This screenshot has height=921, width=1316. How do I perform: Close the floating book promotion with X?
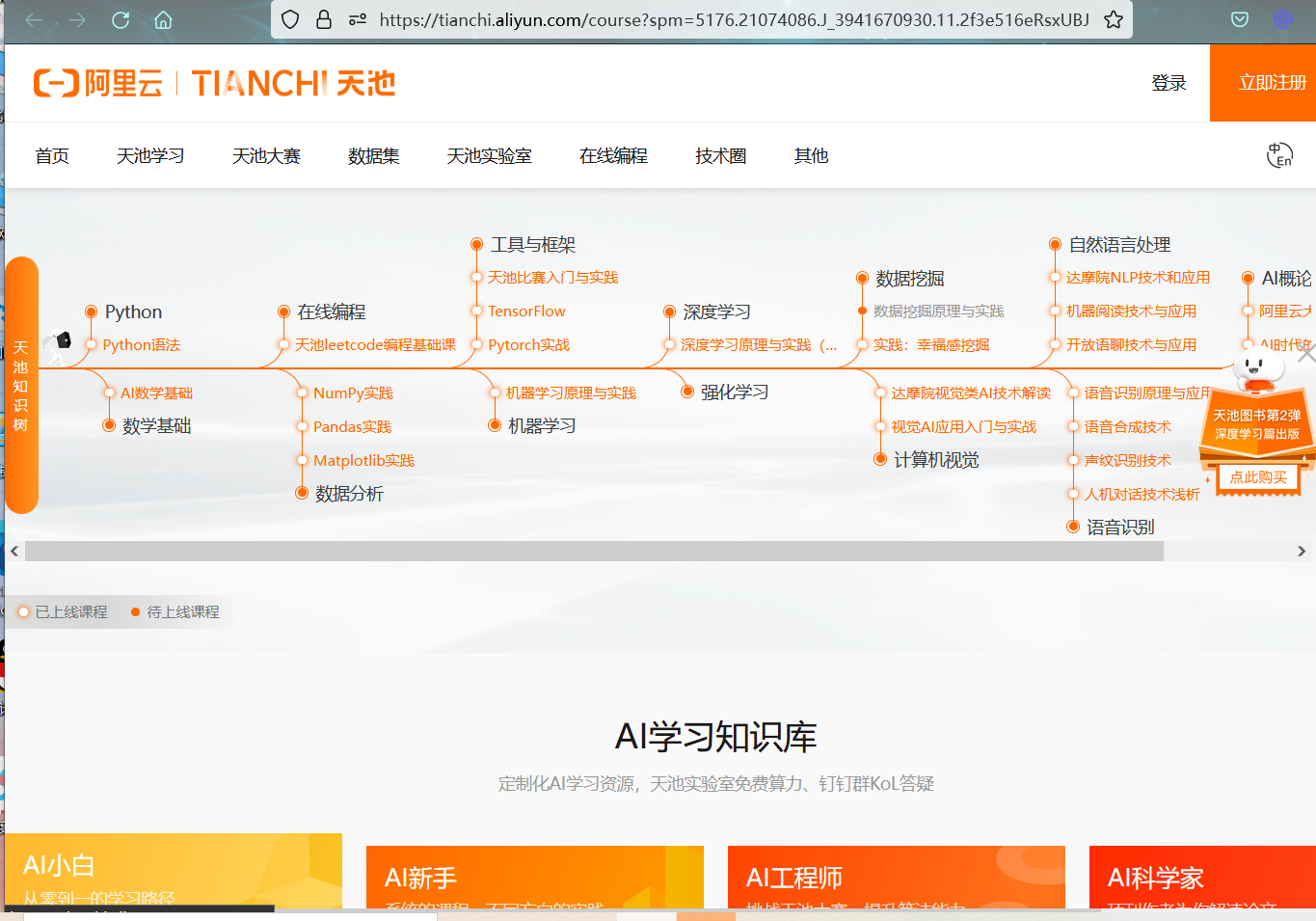1306,355
